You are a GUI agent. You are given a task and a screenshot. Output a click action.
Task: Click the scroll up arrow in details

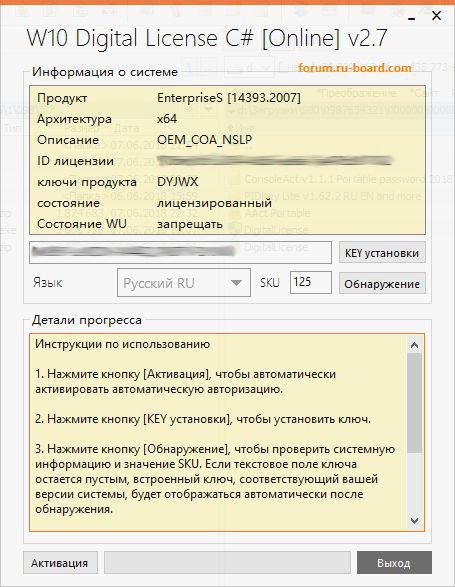(x=415, y=345)
